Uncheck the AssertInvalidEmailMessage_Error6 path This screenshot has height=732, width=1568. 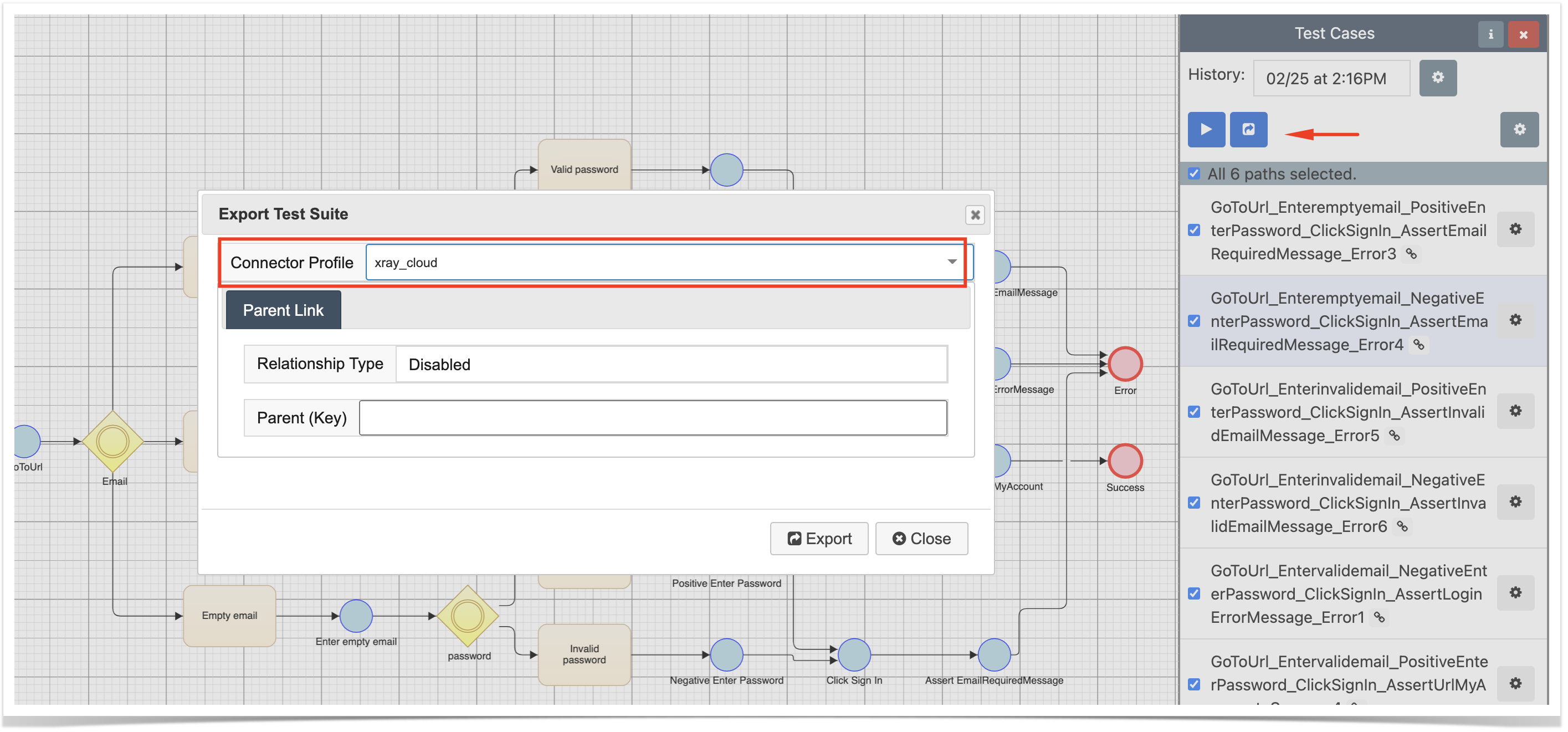(x=1193, y=503)
